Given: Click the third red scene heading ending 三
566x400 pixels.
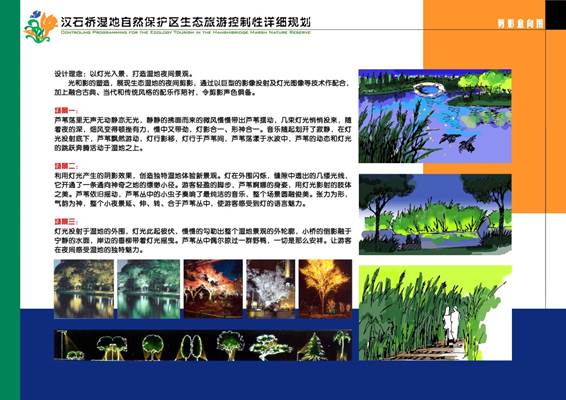Looking at the screenshot, I should pos(66,222).
